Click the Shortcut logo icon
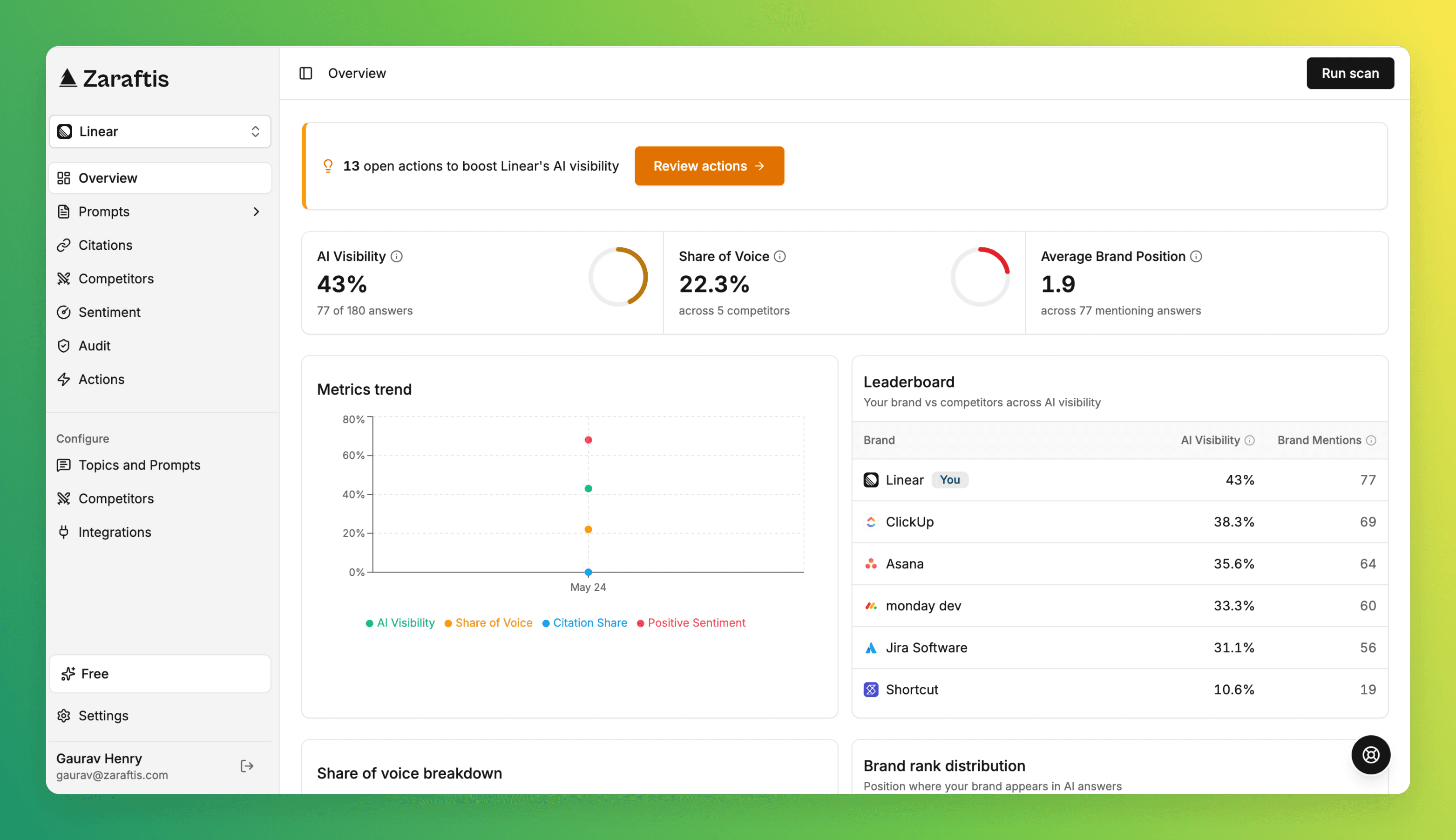The width and height of the screenshot is (1456, 840). point(871,690)
